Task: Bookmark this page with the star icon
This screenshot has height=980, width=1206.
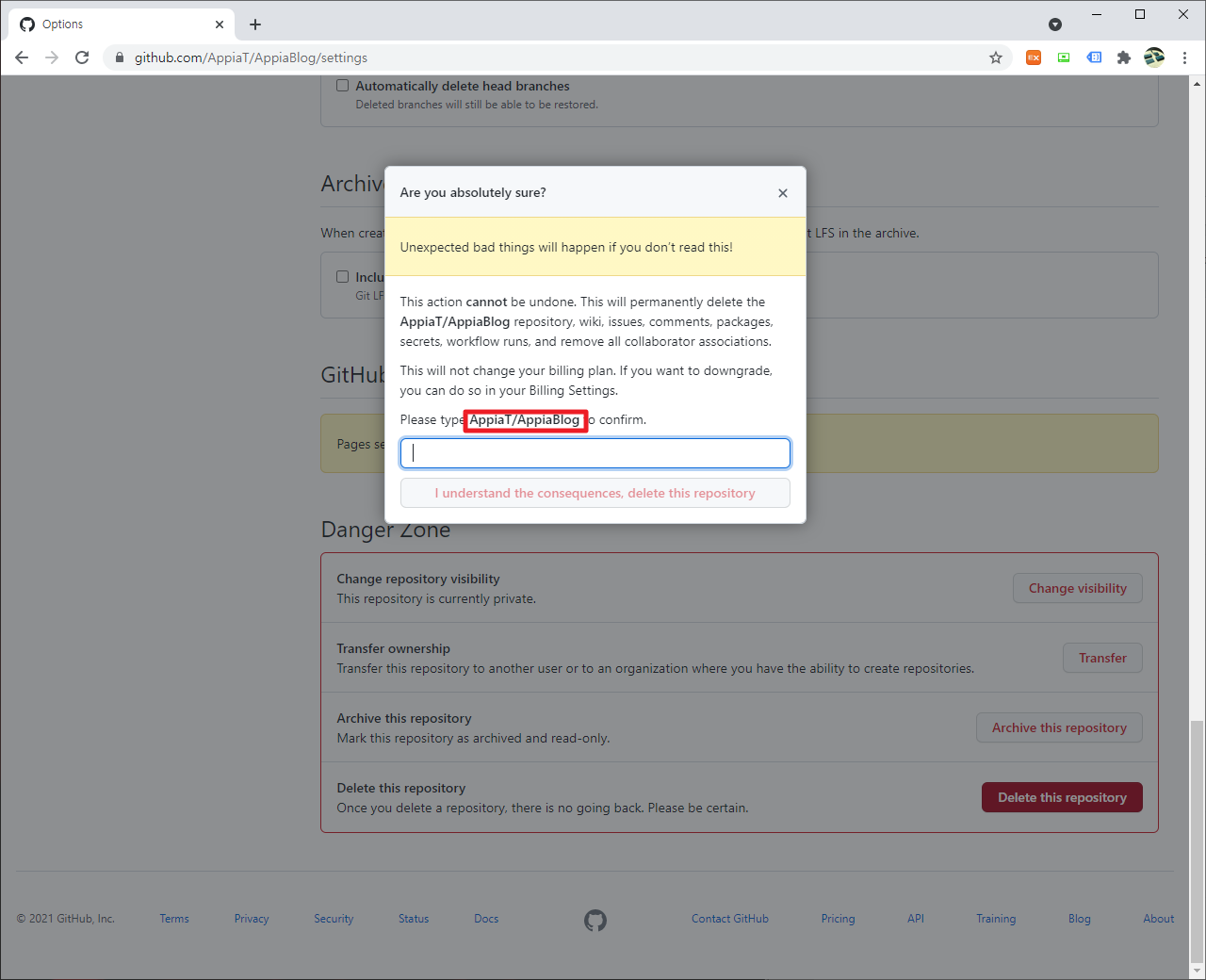Action: point(996,57)
